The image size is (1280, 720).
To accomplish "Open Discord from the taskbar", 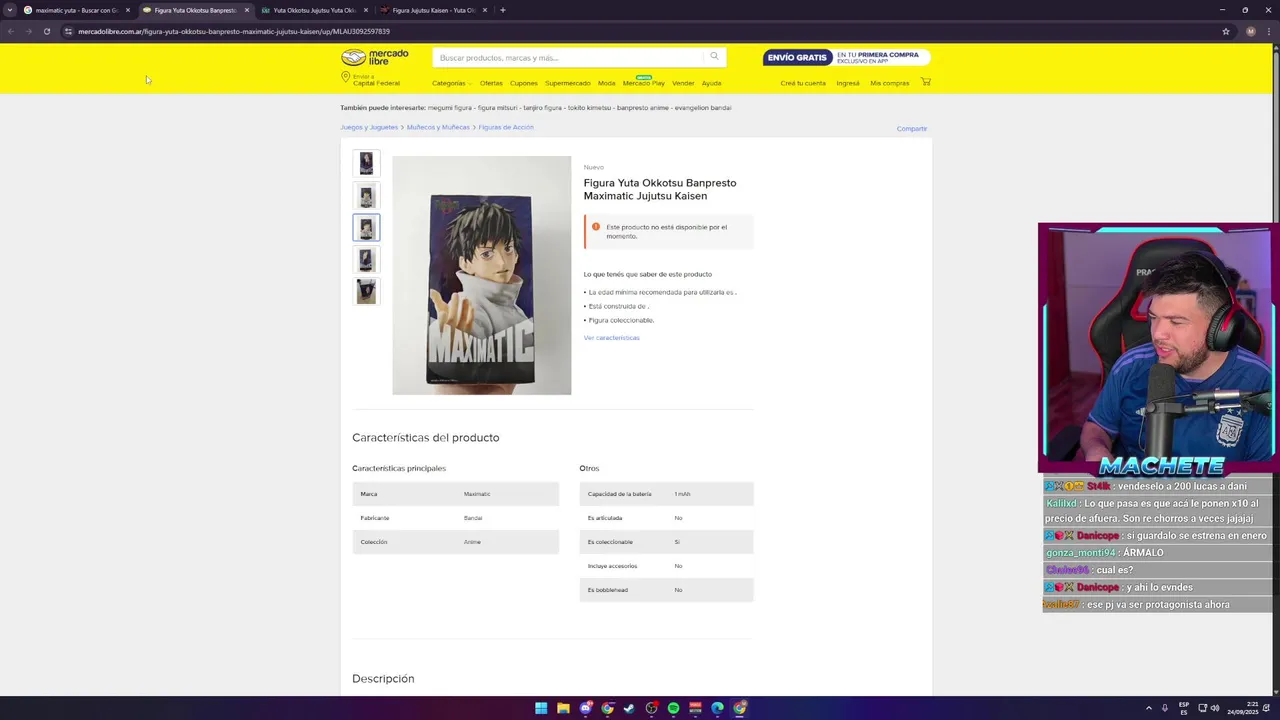I will click(x=585, y=708).
